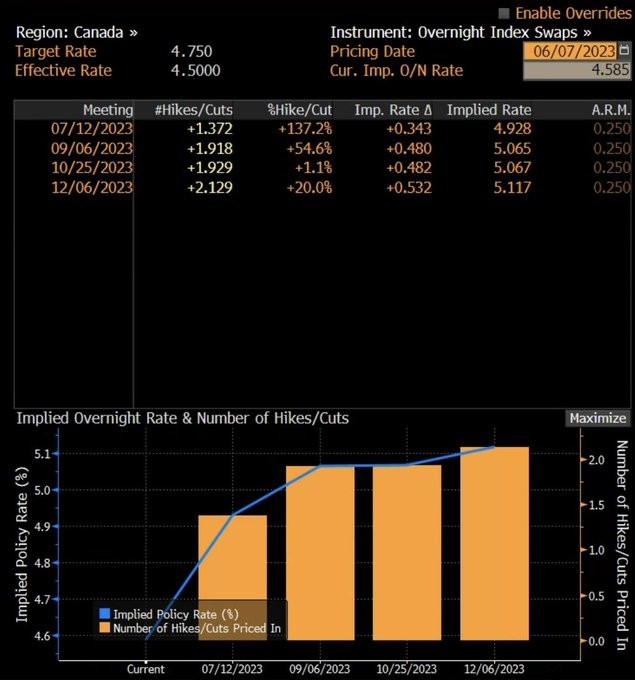Click the 12/06/2023 x-axis label
The image size is (635, 680).
coord(494,669)
